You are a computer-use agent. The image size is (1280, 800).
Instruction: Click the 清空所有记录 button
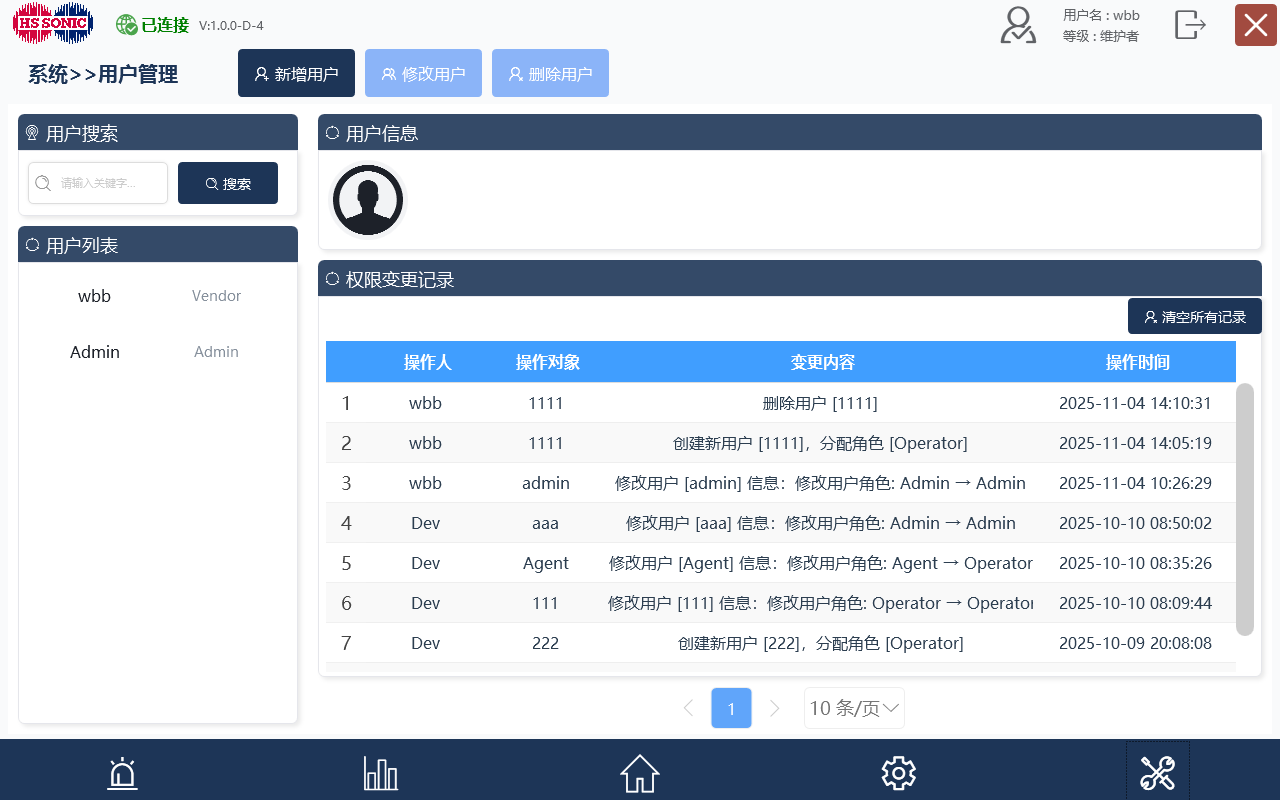tap(1195, 315)
